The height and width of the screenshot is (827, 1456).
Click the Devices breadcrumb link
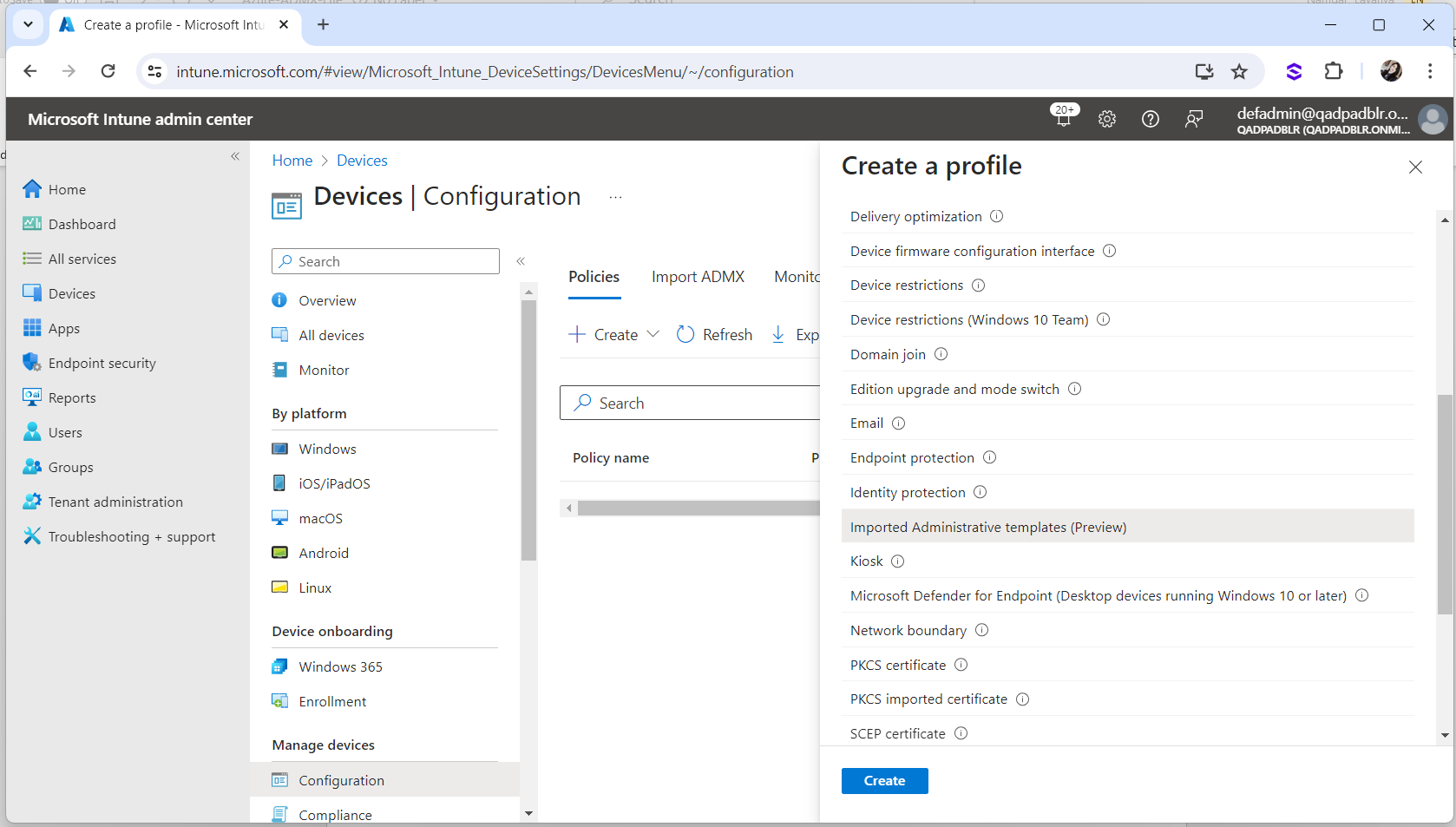(x=362, y=161)
